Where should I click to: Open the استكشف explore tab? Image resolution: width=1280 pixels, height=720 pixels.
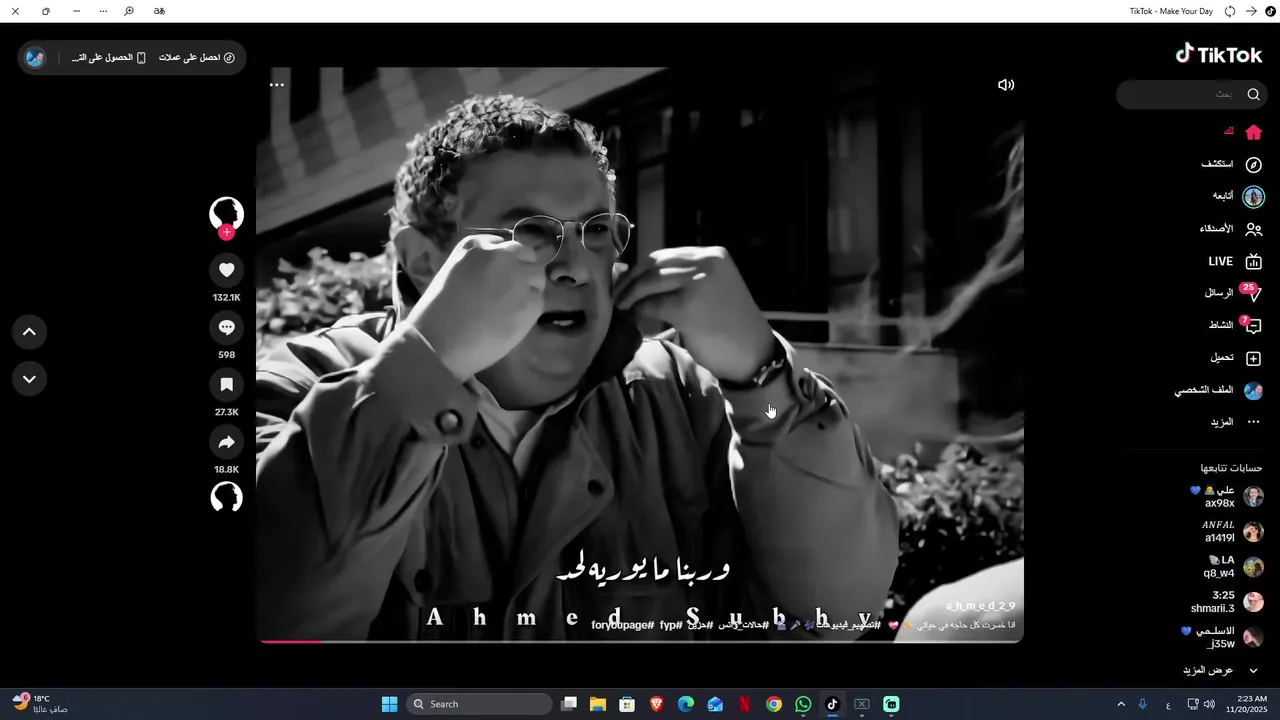(x=1230, y=164)
